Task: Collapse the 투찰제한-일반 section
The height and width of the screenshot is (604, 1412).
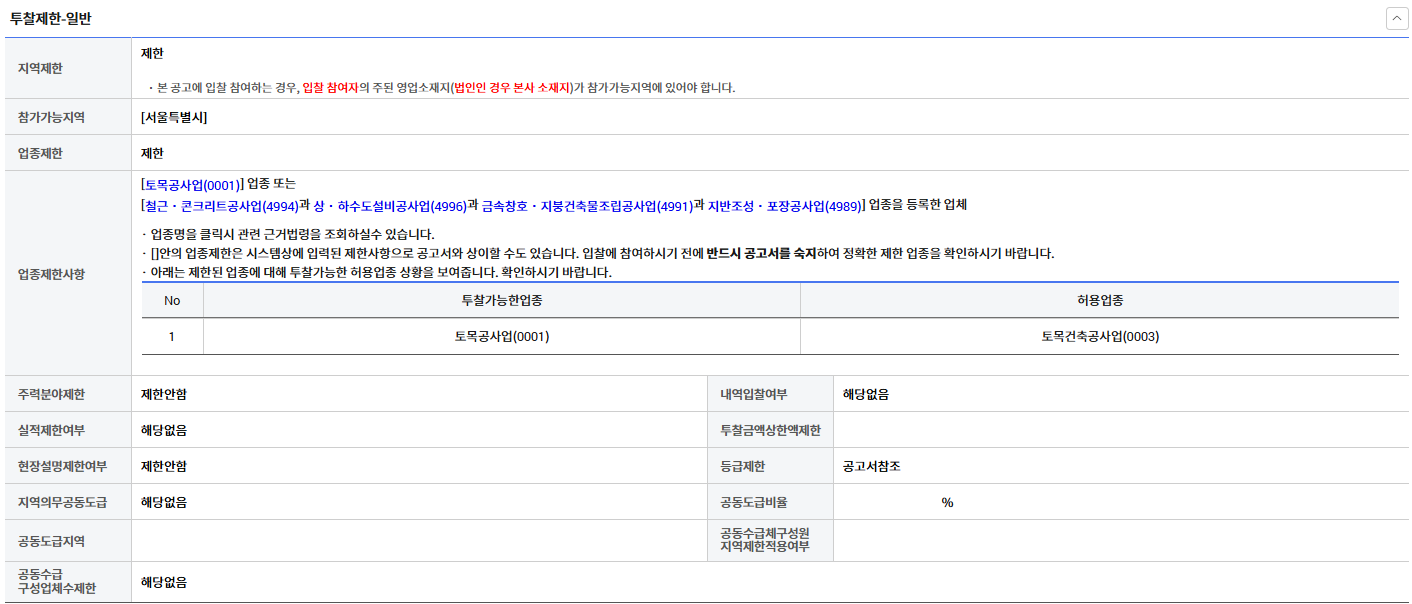Action: [1396, 19]
